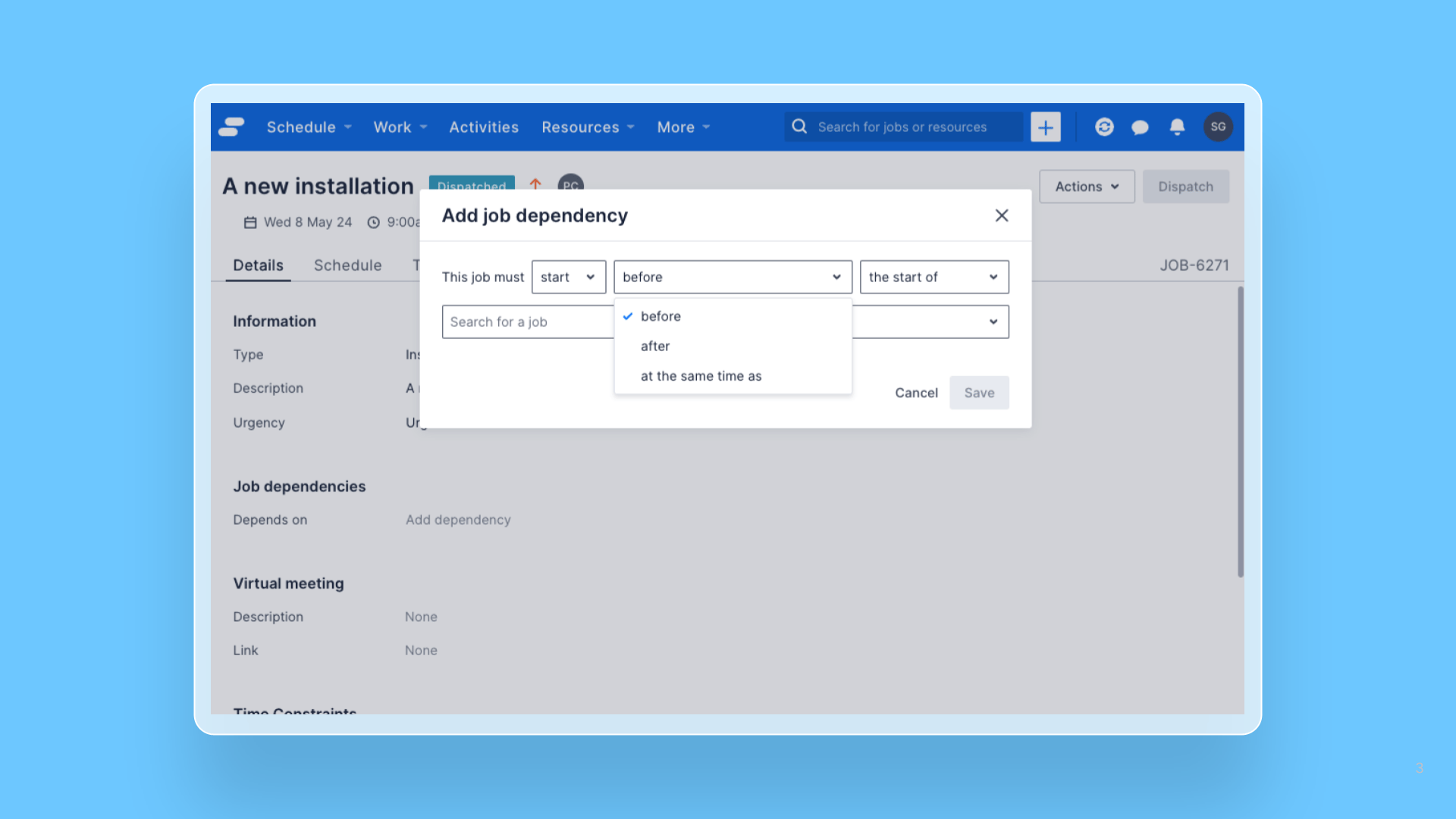Click the Skedulo logo icon
Viewport: 1456px width, 819px height.
click(231, 127)
